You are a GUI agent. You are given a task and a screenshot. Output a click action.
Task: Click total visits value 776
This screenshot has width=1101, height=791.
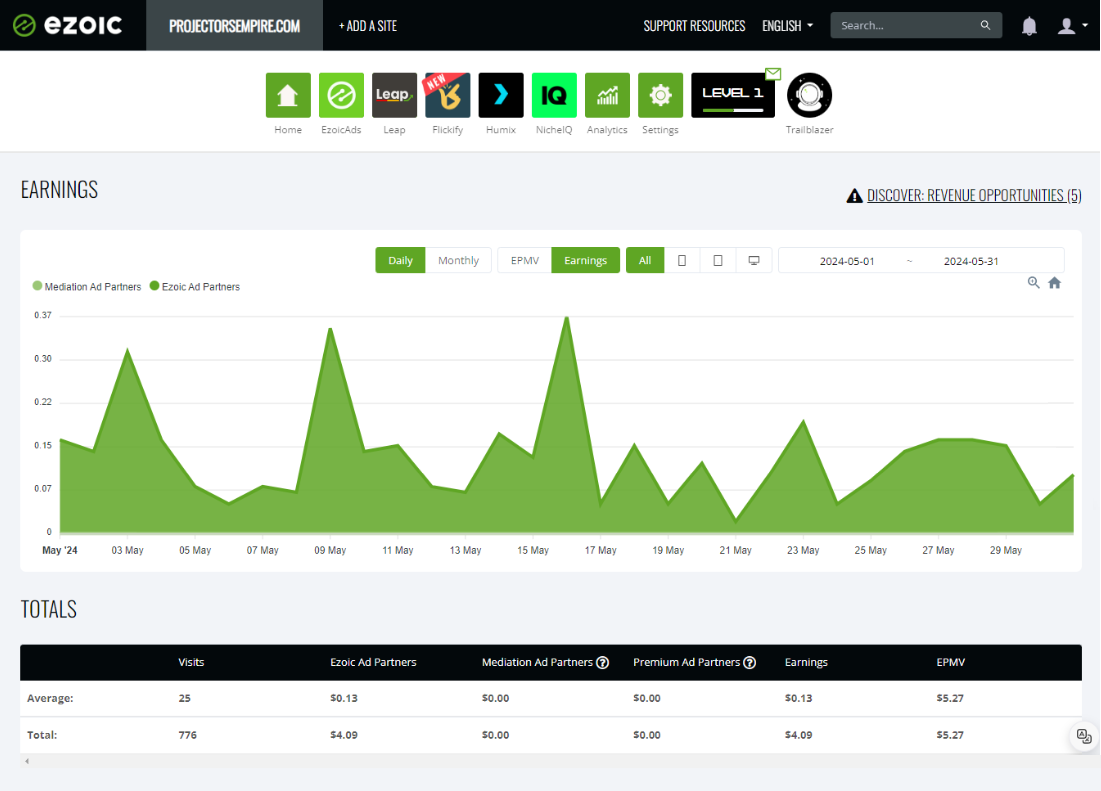click(187, 735)
